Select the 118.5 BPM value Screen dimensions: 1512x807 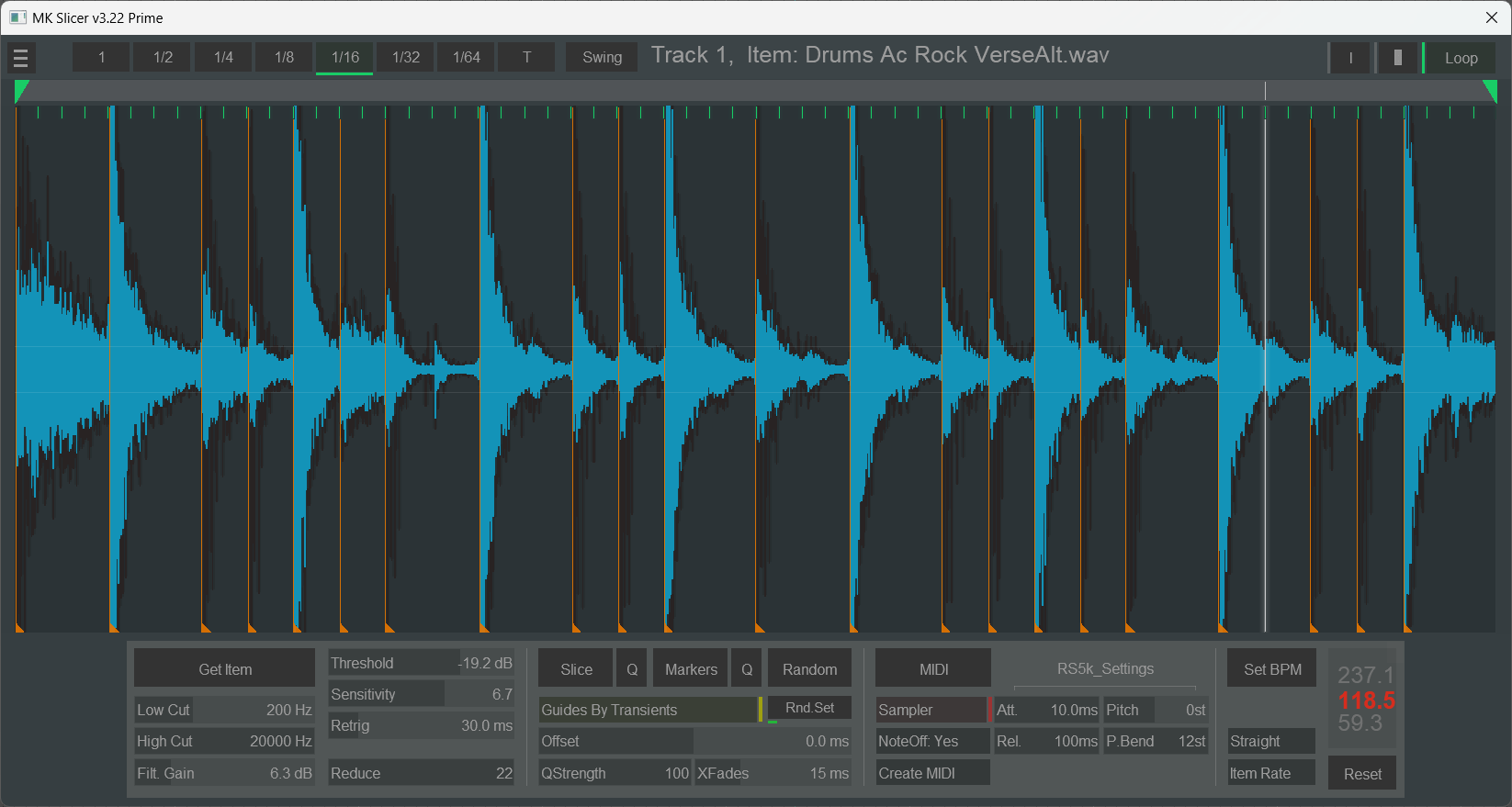pos(1366,701)
